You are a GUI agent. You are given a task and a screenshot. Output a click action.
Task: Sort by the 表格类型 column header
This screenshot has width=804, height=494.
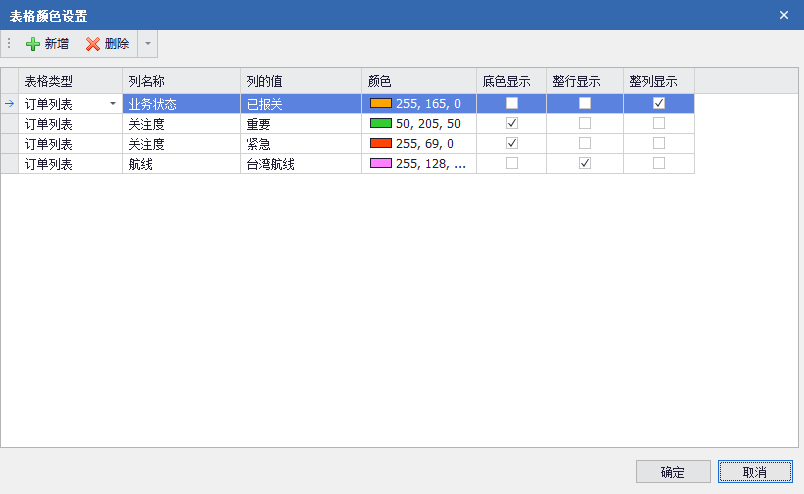70,81
